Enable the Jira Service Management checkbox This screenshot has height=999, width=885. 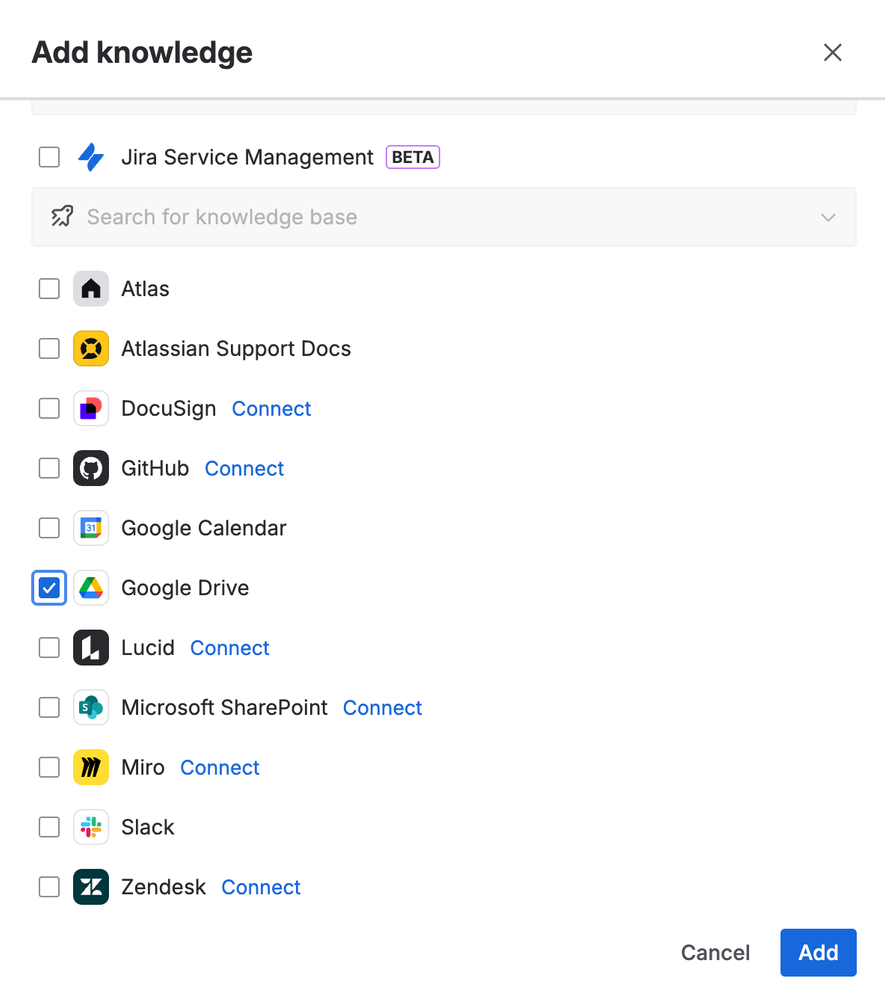tap(49, 157)
